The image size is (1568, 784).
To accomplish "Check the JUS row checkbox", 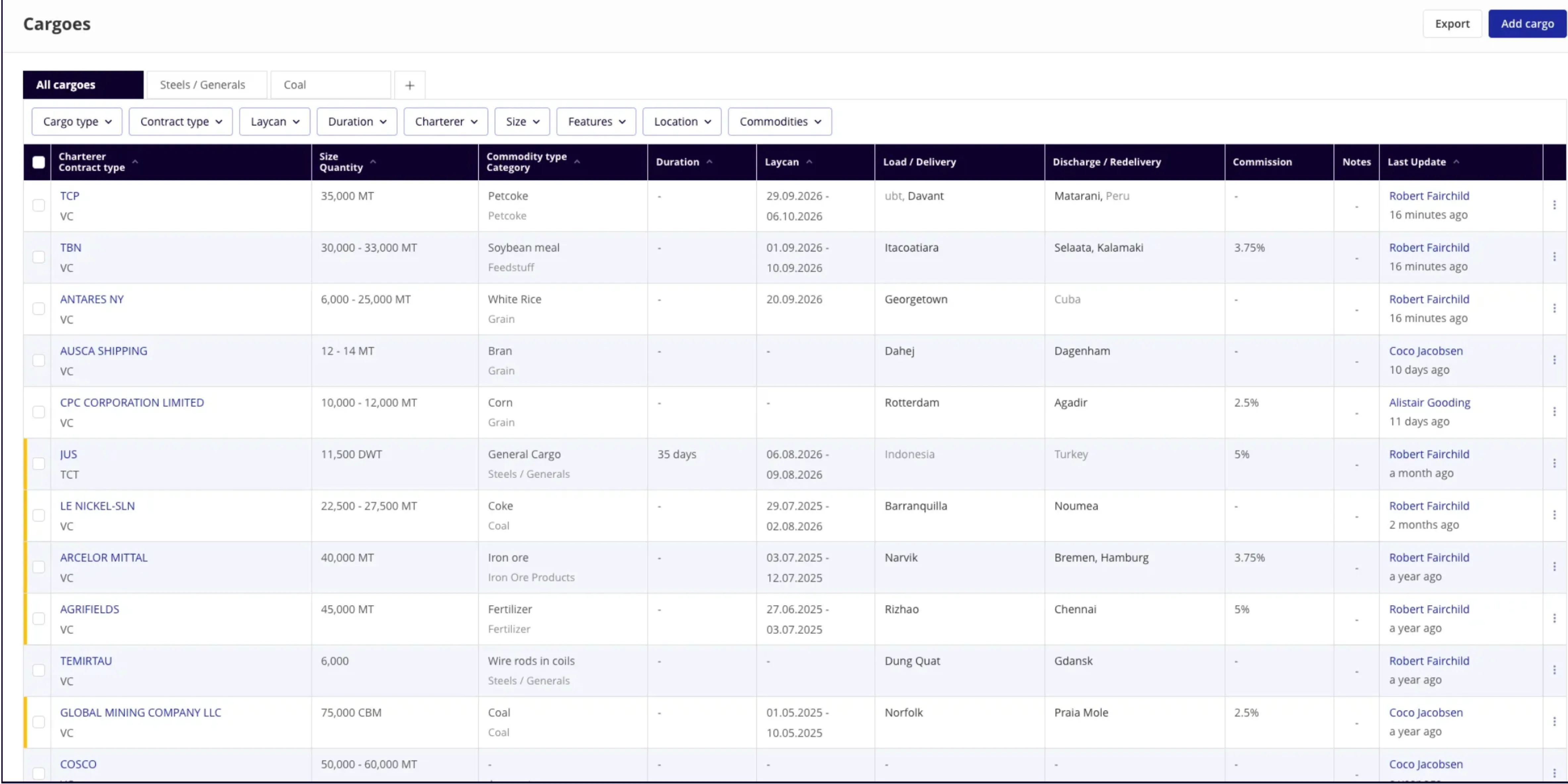I will pos(38,464).
